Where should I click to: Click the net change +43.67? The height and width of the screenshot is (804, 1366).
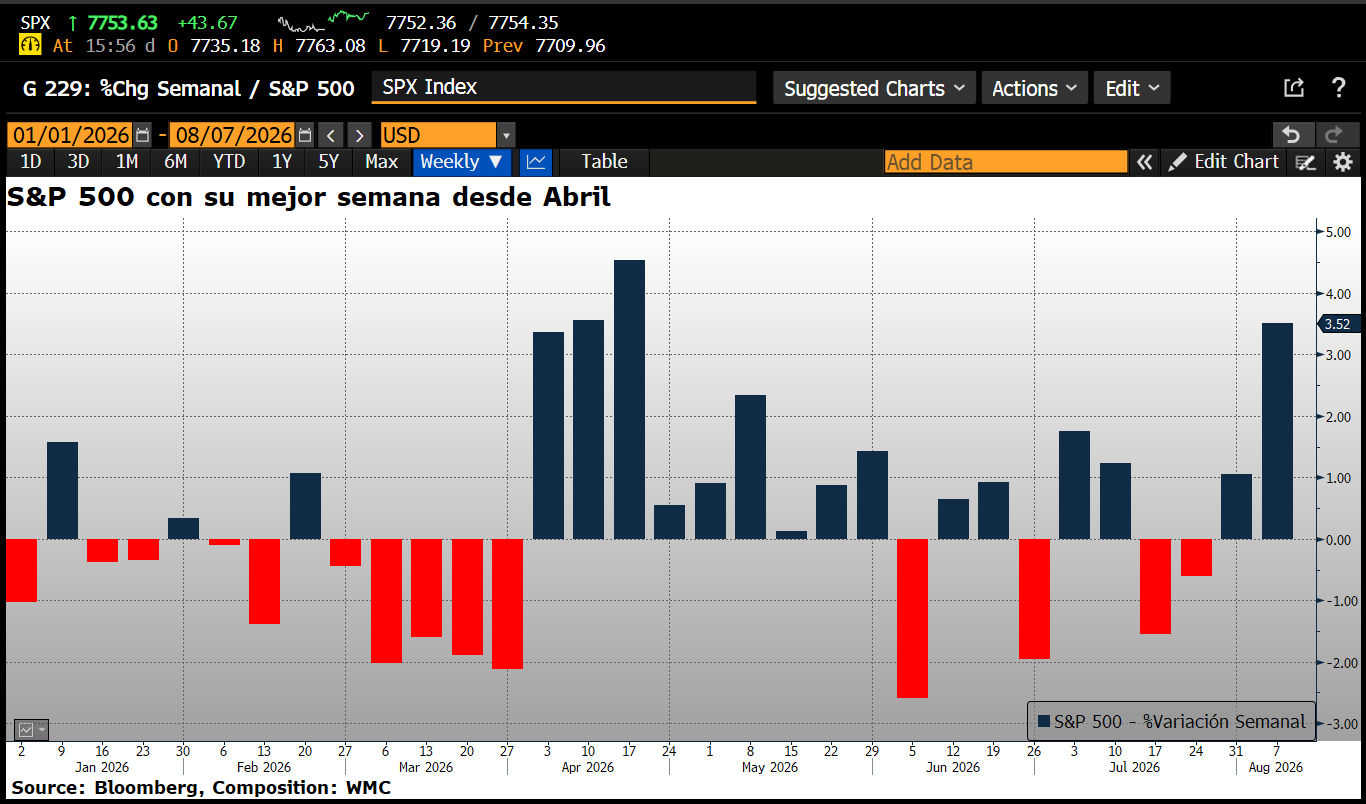(x=207, y=23)
